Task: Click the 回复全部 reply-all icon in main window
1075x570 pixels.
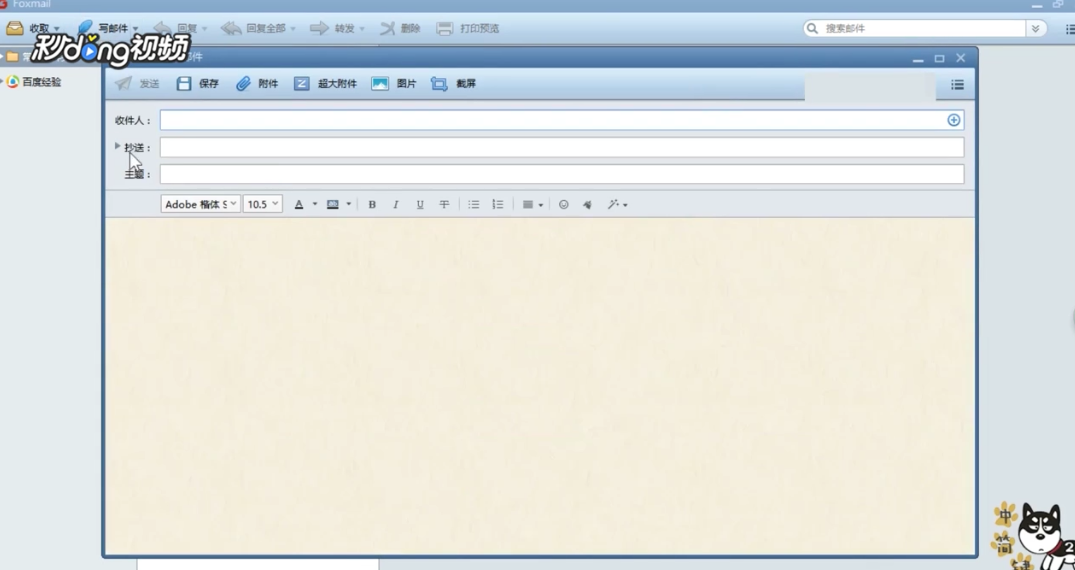Action: (231, 28)
